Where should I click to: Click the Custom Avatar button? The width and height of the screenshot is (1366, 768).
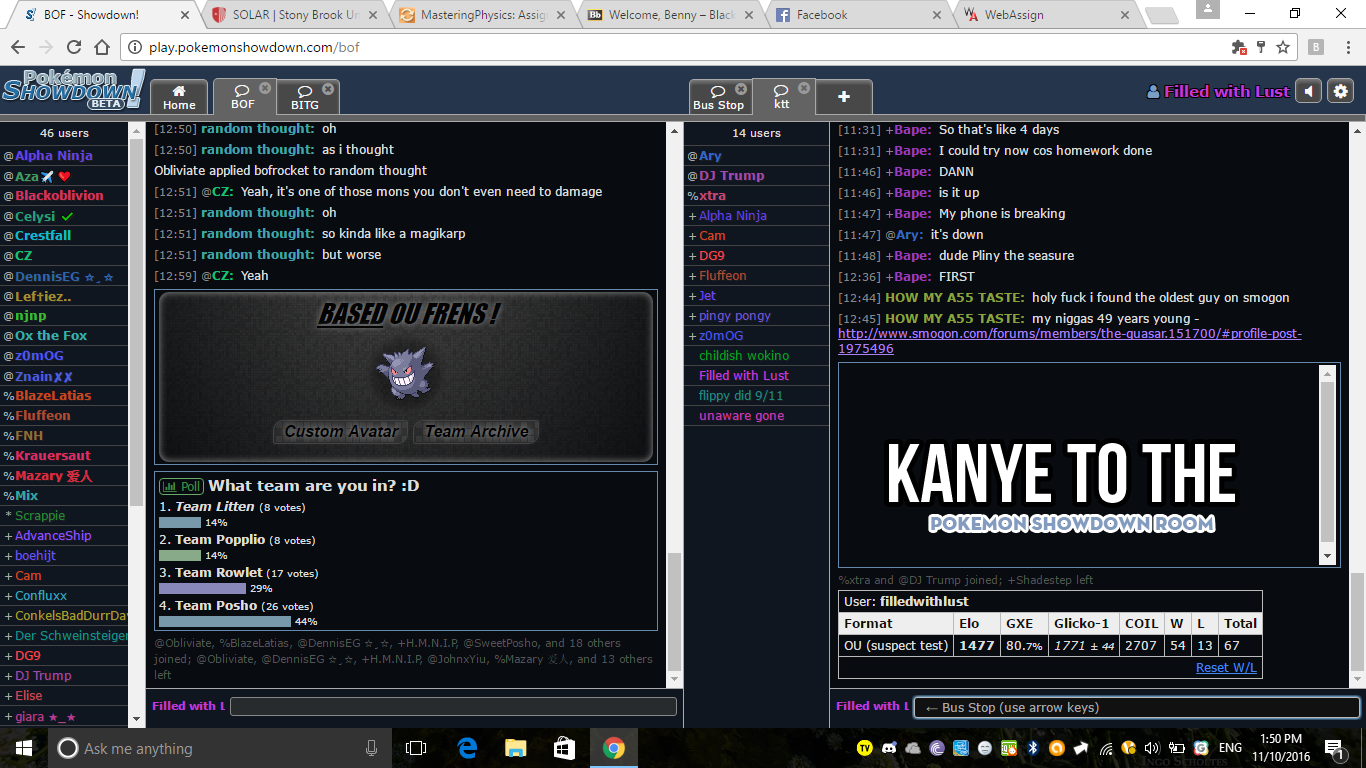341,432
